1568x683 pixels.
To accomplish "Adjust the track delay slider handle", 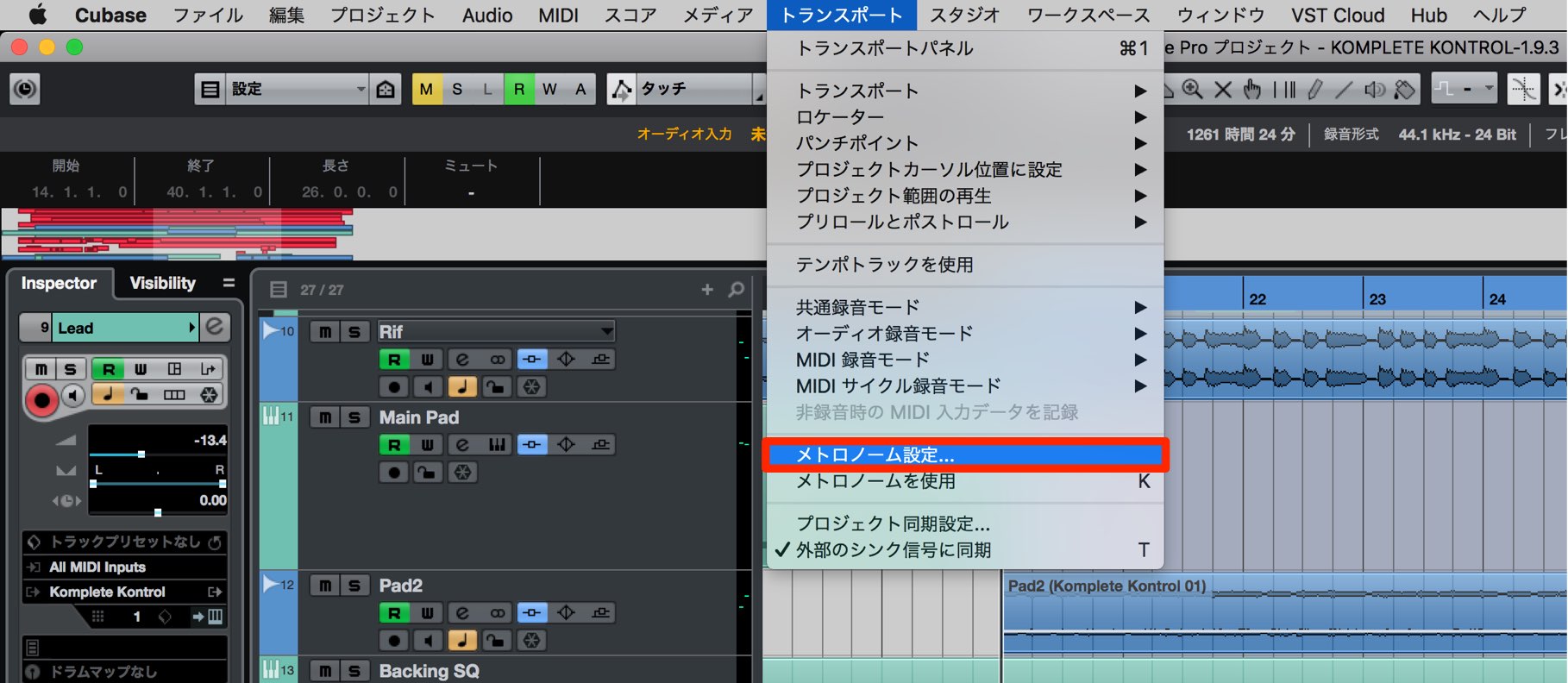I will click(158, 513).
